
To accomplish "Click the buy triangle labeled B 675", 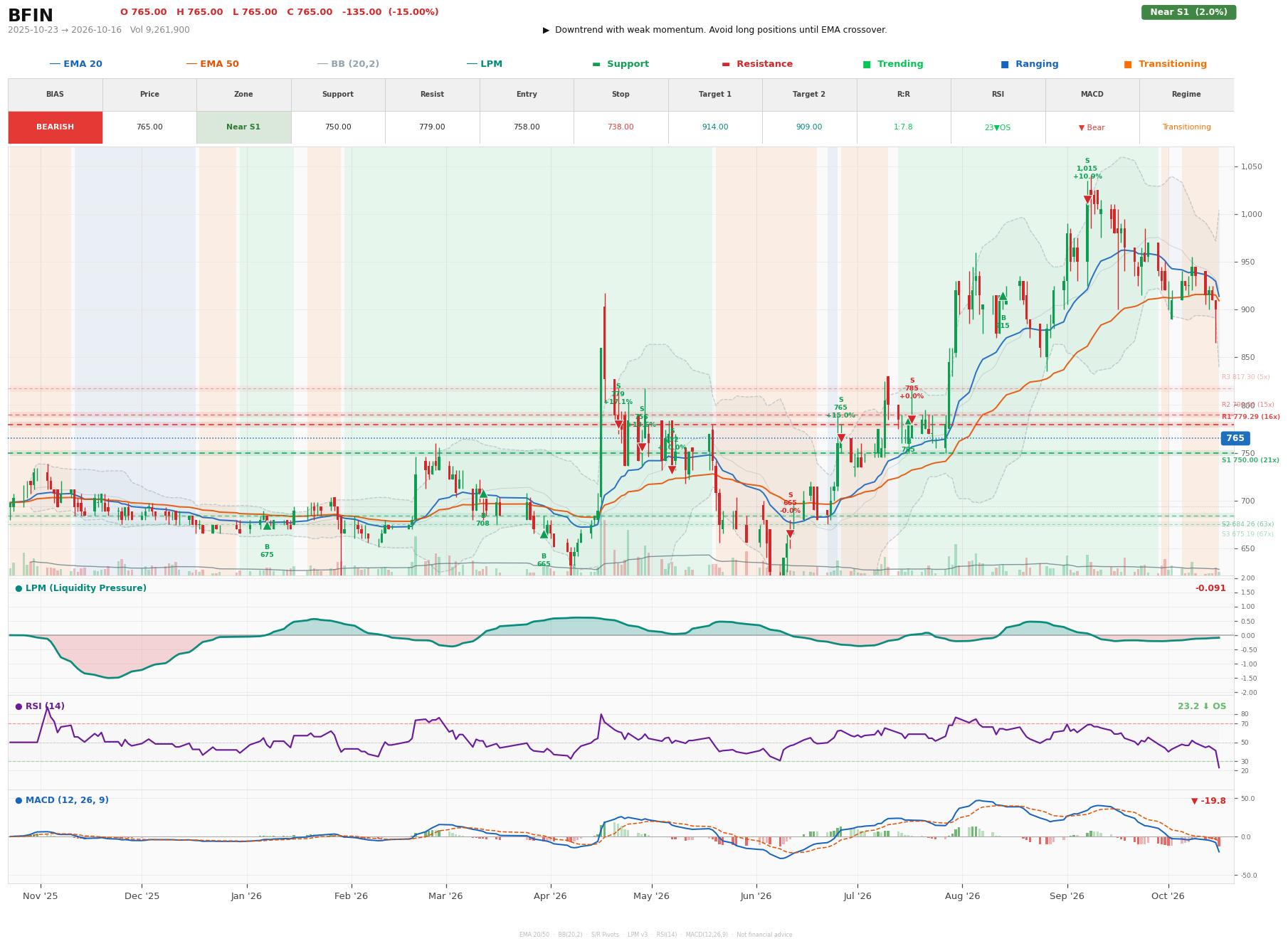I will pyautogui.click(x=267, y=526).
